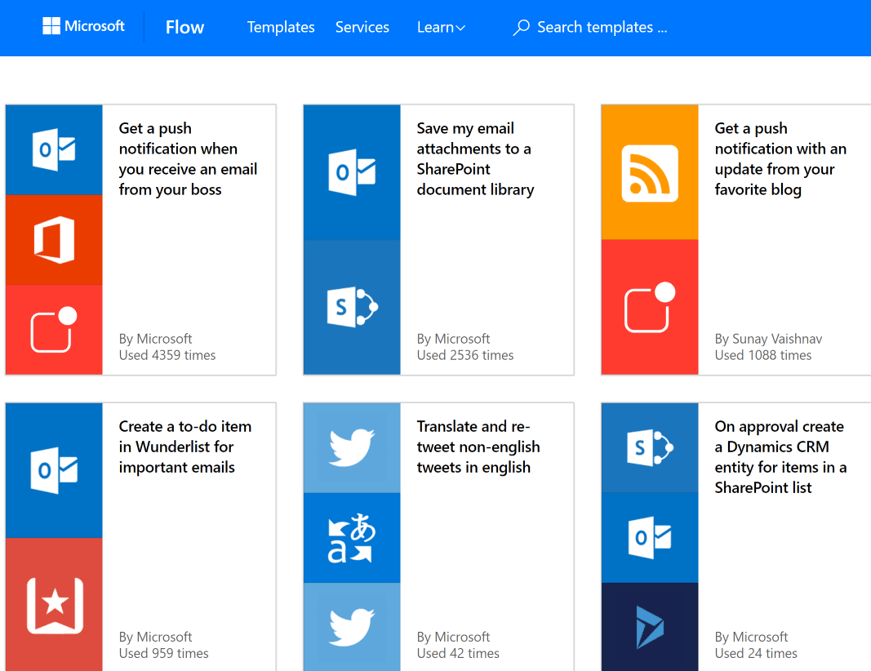Click Outlook icon on boss email card
871x671 pixels.
pyautogui.click(x=54, y=149)
